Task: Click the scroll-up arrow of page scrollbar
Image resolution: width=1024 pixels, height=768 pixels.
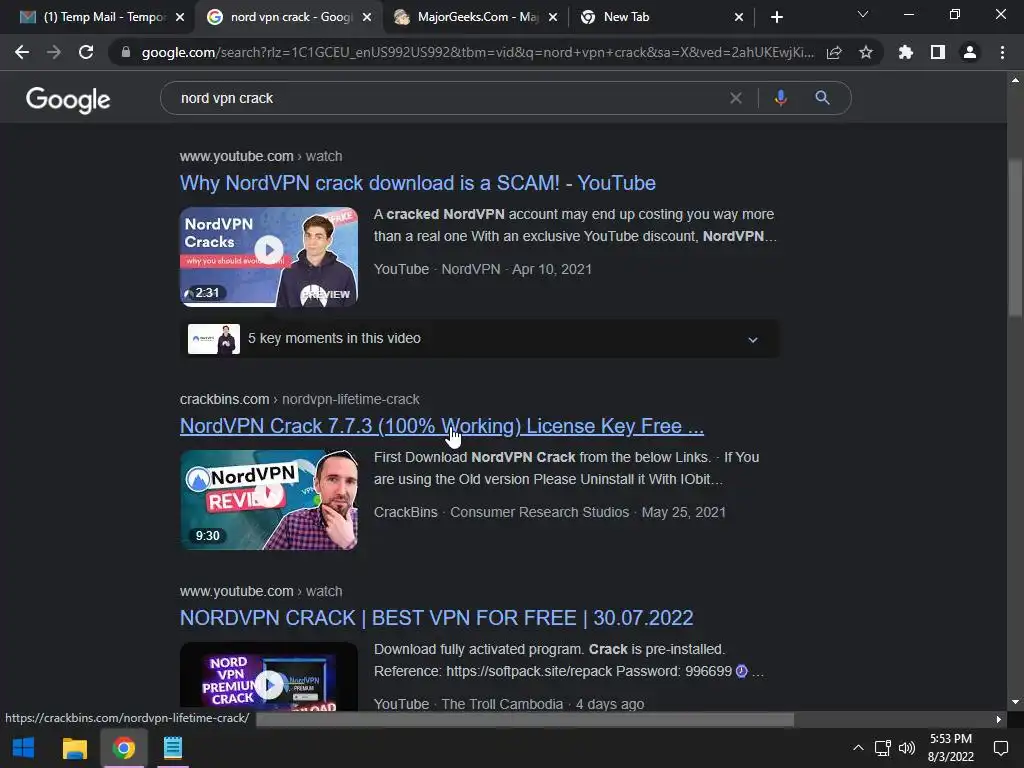Action: click(x=1015, y=80)
